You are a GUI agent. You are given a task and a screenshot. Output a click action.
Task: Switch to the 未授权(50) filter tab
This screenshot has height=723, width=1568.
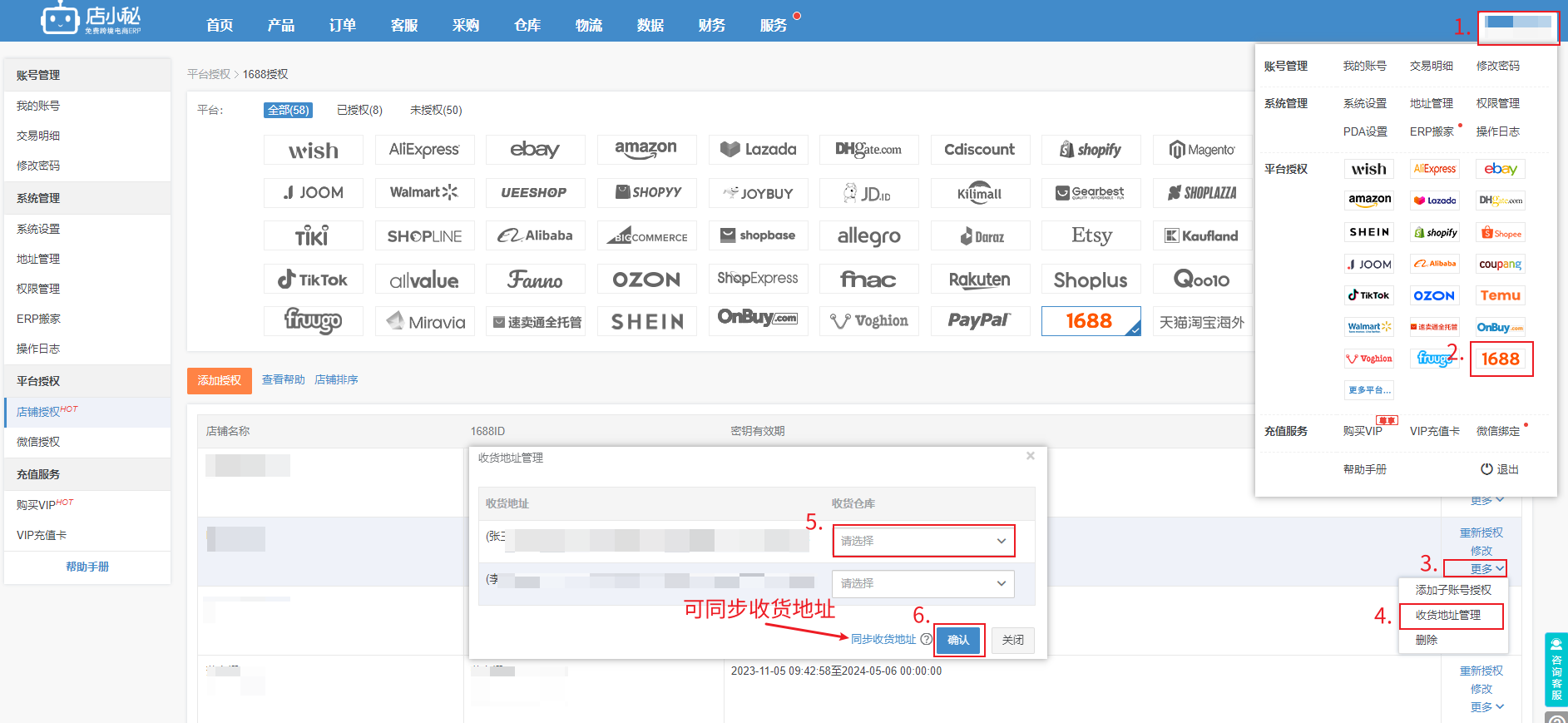[436, 110]
